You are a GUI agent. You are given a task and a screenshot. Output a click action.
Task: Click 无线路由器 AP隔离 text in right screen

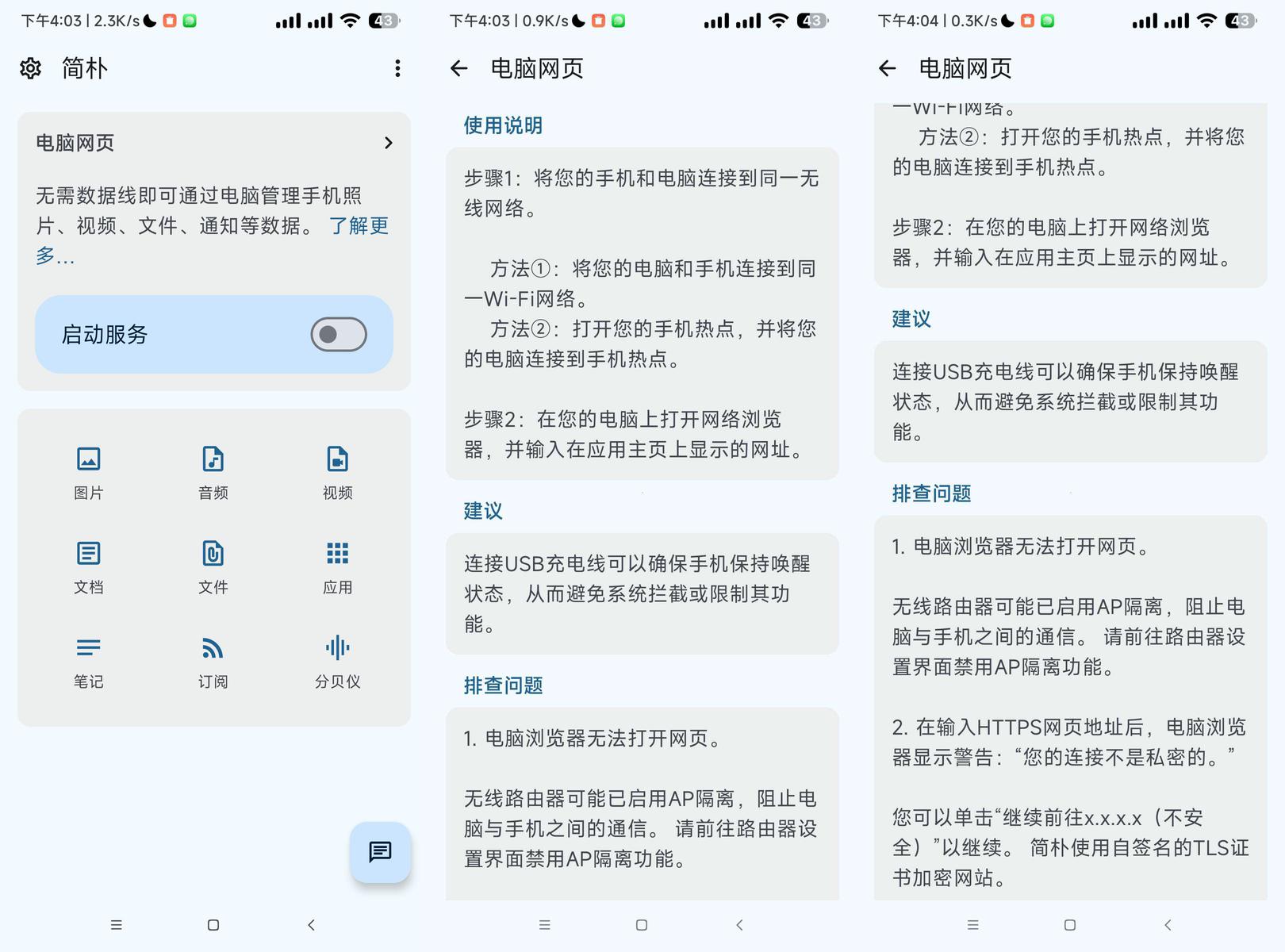click(1069, 637)
